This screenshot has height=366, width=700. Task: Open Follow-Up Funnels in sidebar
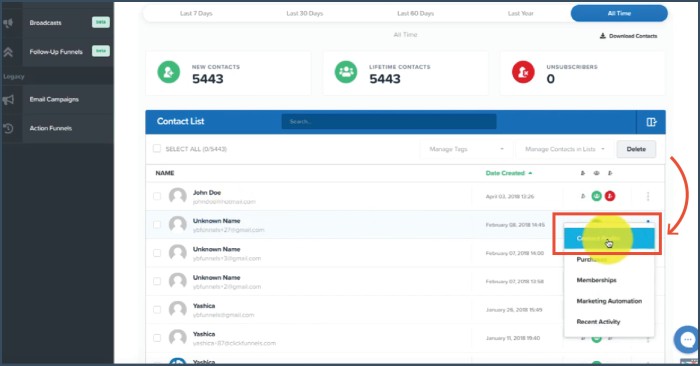[56, 52]
